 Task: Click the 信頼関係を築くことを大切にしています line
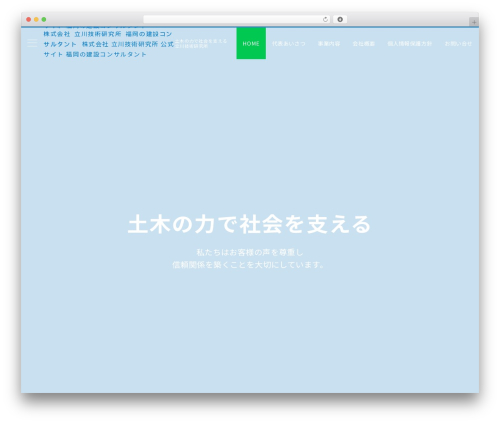coord(248,265)
